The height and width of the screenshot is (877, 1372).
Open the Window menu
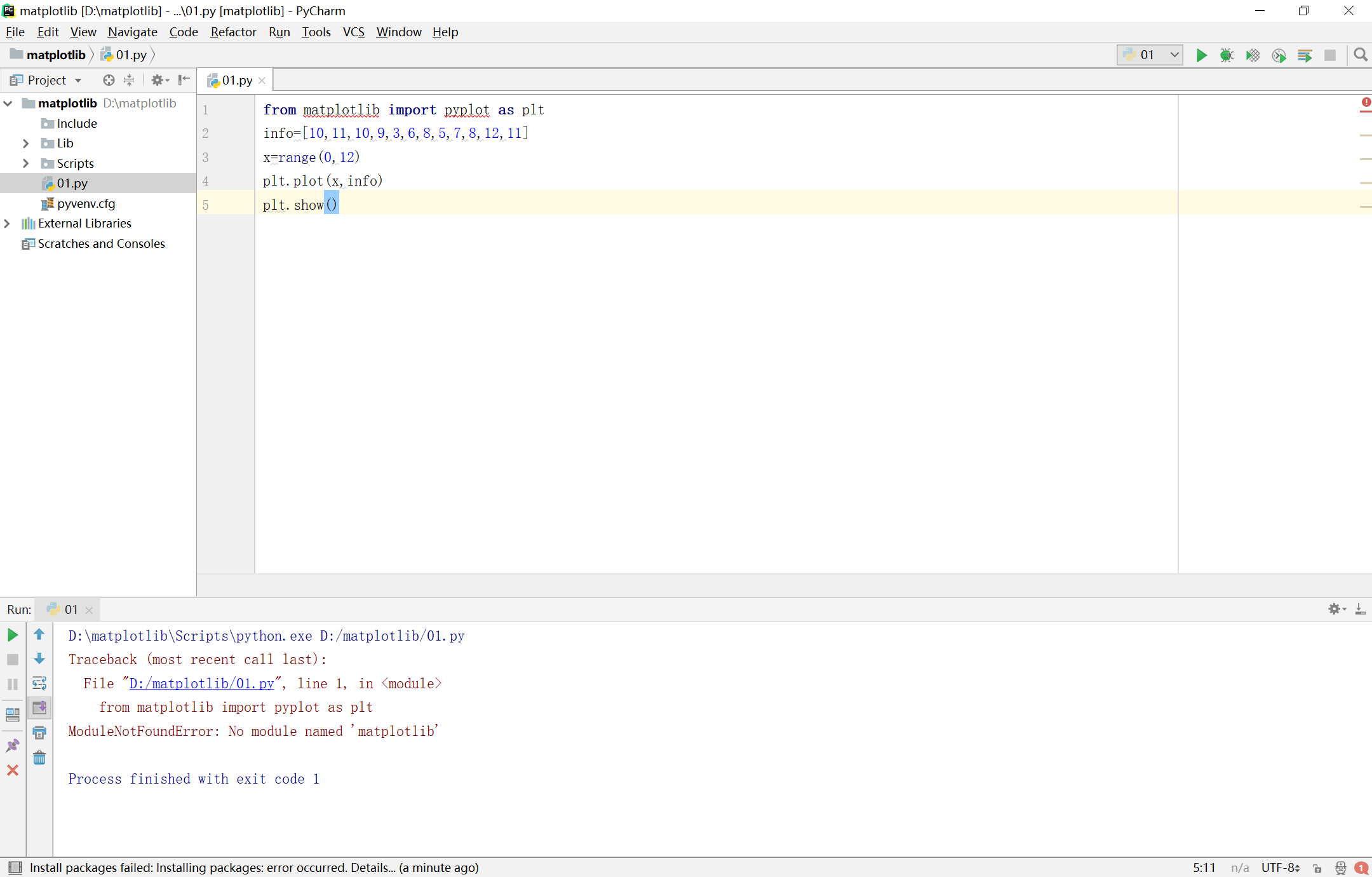[398, 32]
